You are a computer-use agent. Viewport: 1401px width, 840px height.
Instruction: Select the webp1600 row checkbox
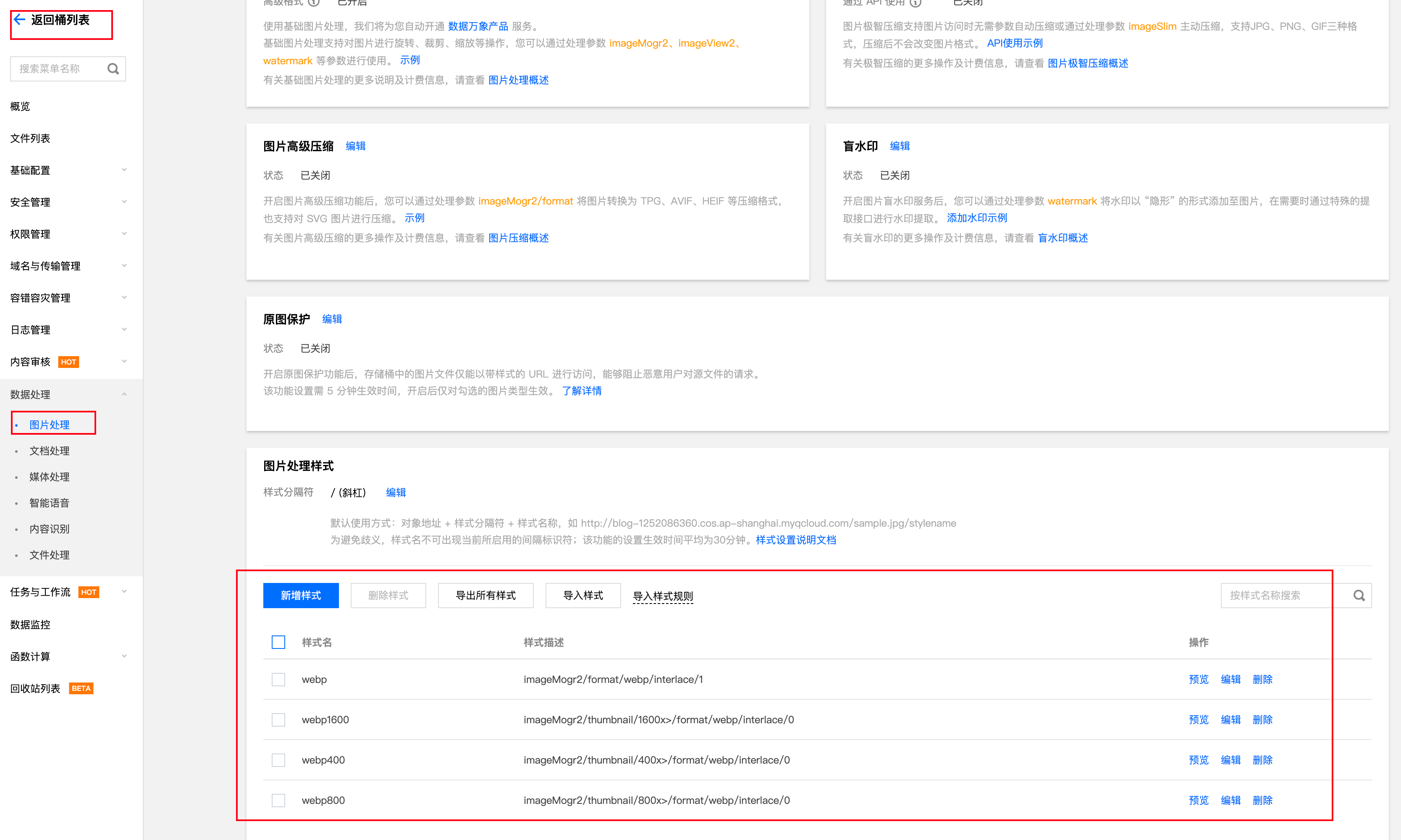[278, 719]
